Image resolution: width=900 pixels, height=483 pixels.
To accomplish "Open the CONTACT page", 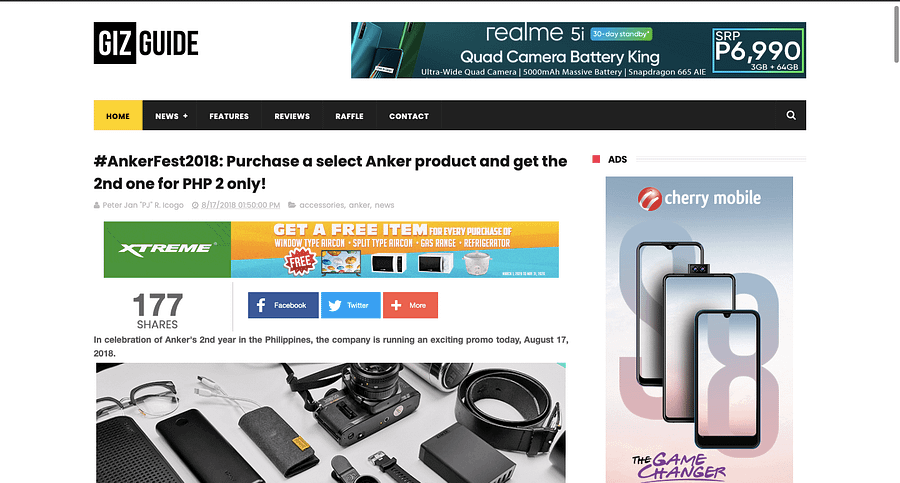I will click(409, 115).
